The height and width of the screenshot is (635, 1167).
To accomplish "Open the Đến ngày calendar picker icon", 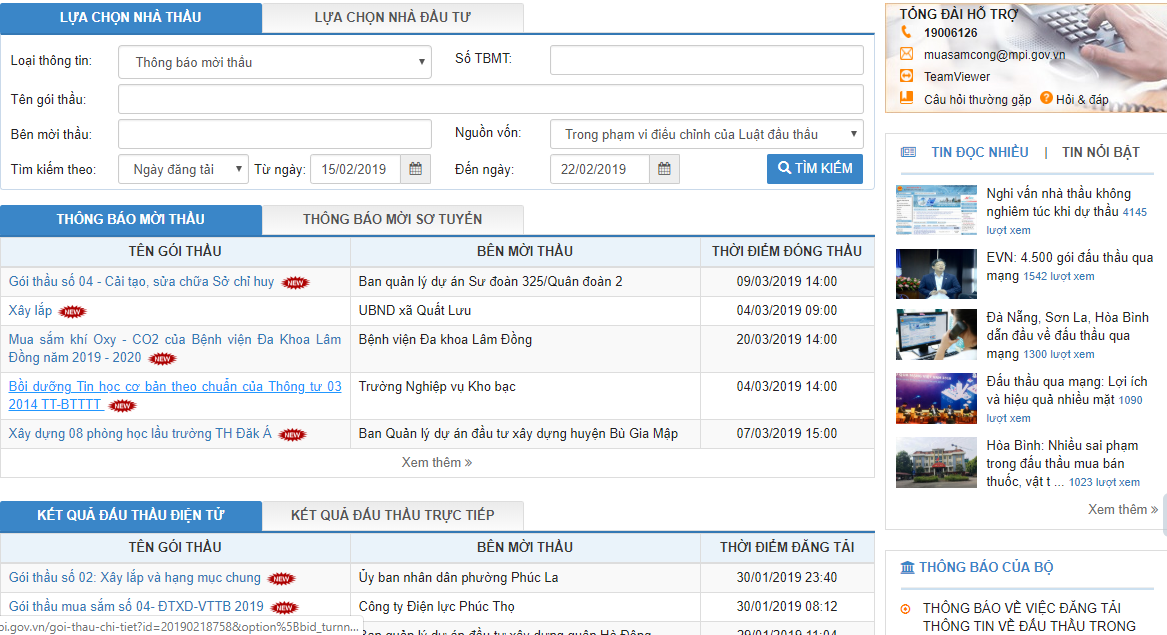I will click(x=663, y=169).
